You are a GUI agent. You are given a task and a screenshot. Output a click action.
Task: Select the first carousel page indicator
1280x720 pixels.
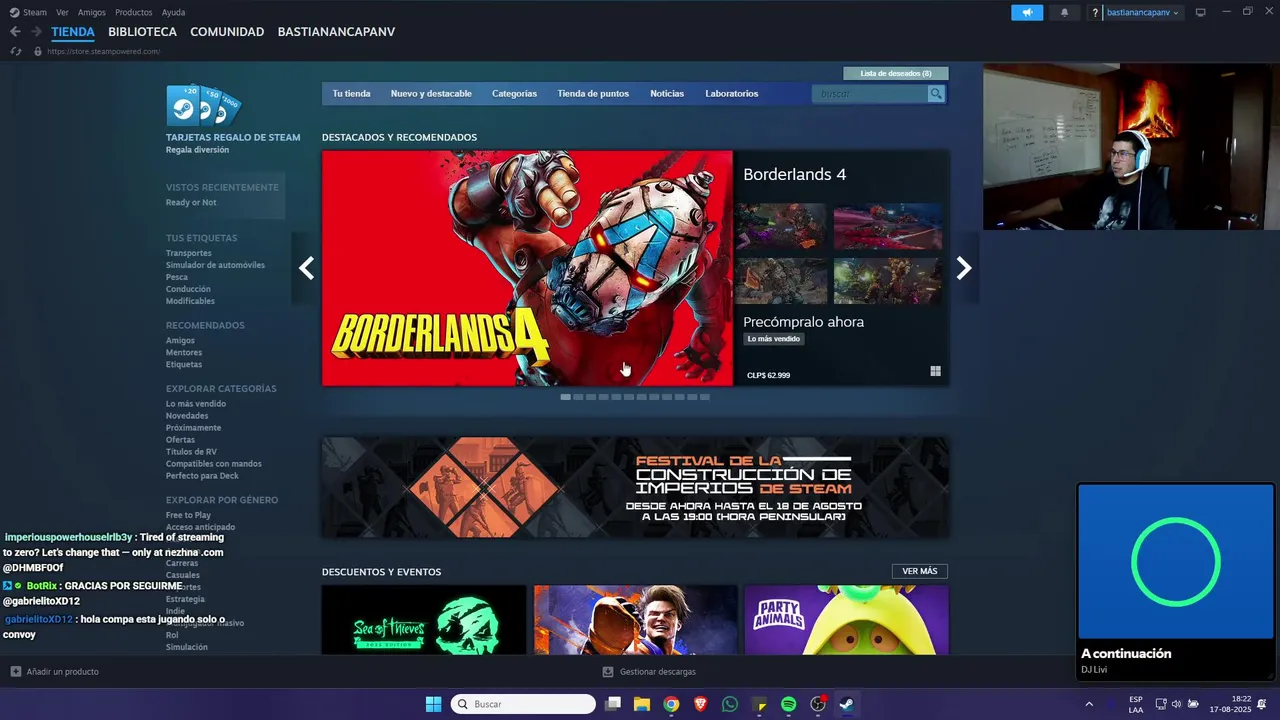(565, 397)
